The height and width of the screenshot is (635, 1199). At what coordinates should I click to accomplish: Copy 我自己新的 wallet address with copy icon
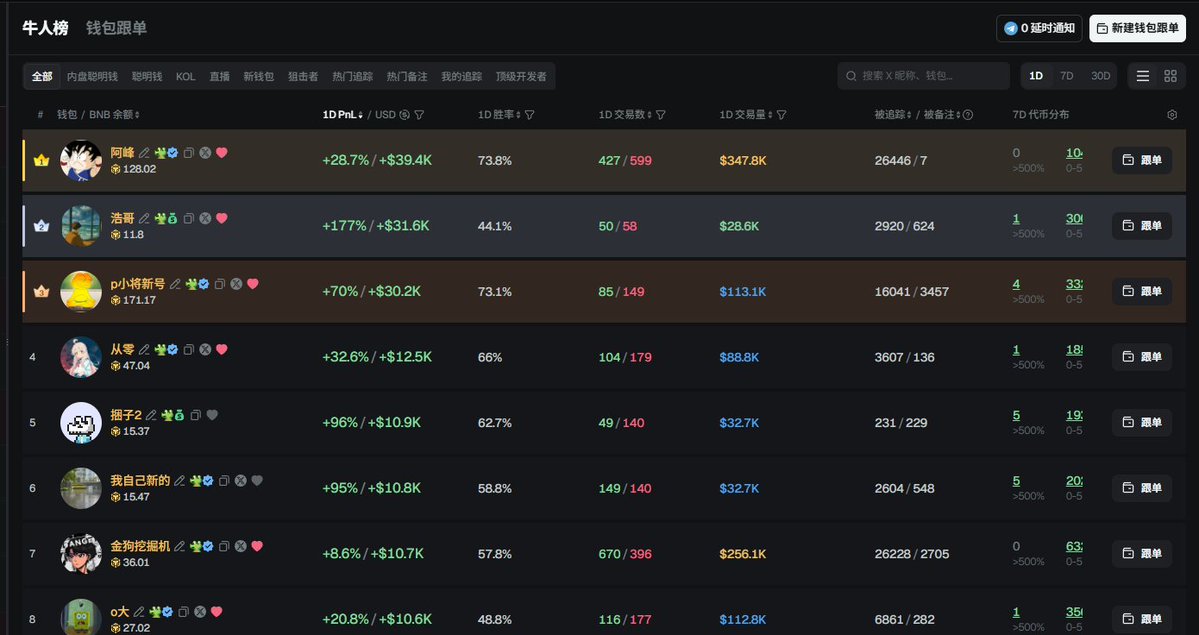[x=224, y=481]
